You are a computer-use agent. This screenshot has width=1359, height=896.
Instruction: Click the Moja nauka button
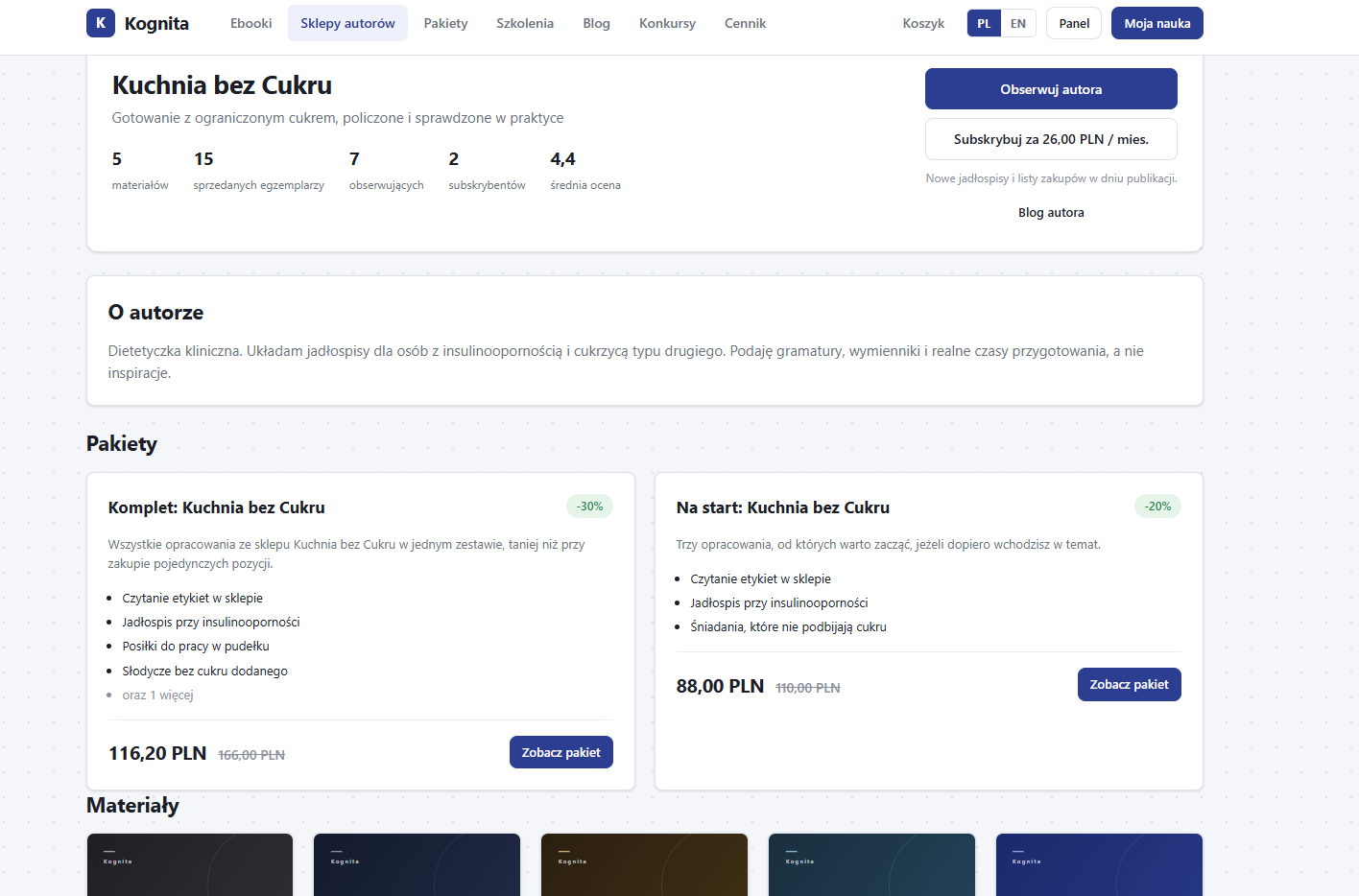coord(1157,23)
